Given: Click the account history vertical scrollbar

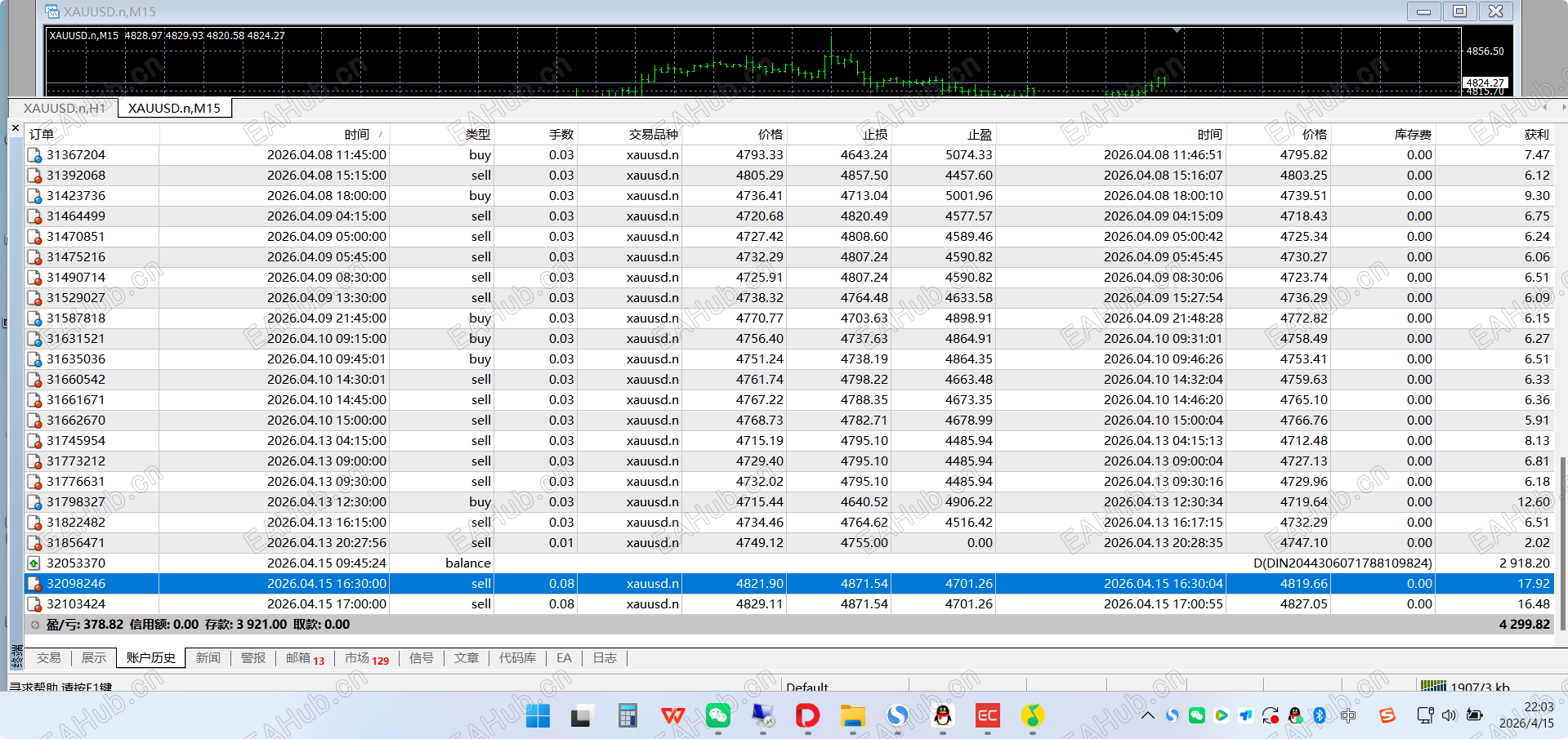Looking at the screenshot, I should [x=1561, y=539].
